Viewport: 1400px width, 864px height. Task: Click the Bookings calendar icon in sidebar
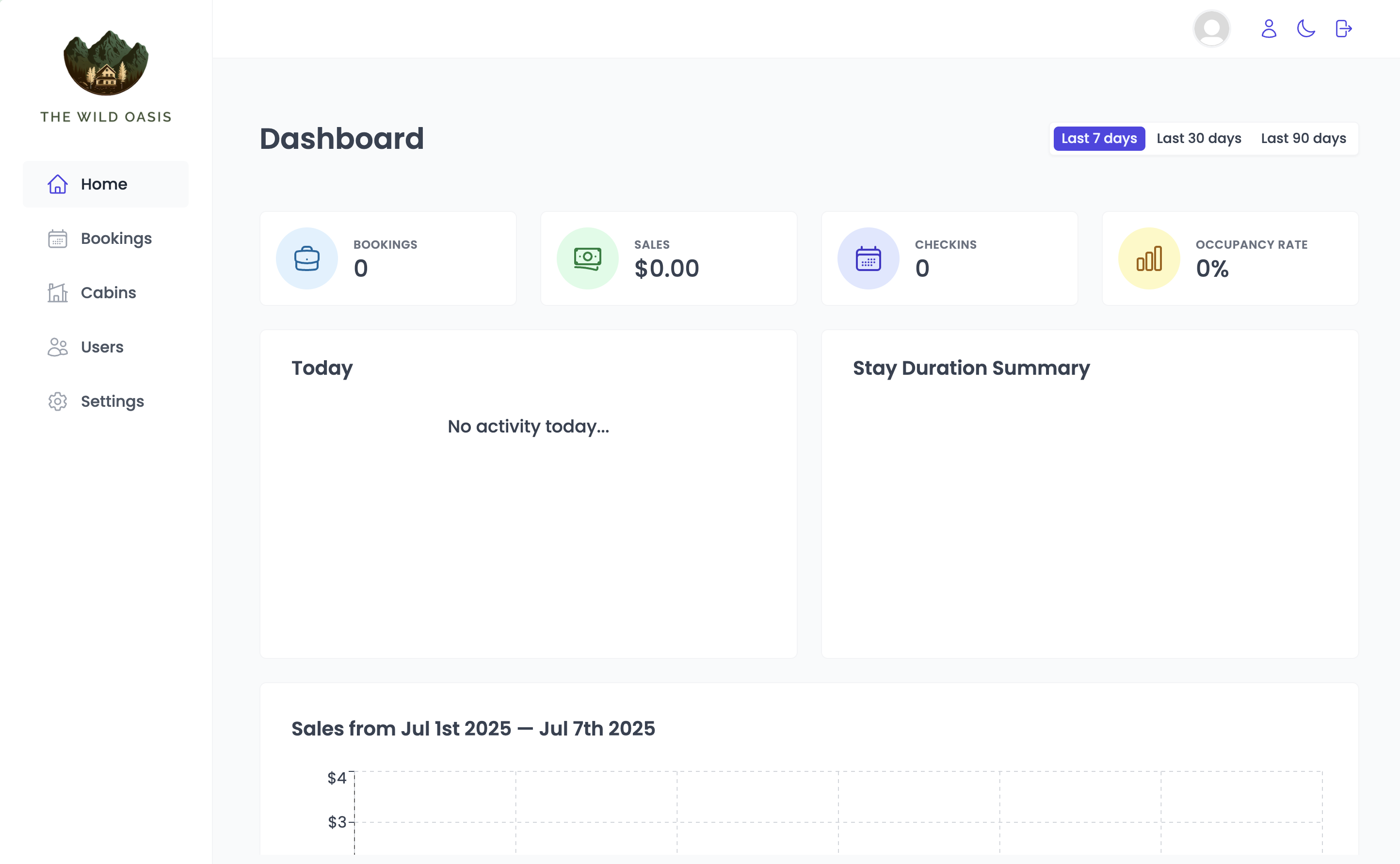58,238
